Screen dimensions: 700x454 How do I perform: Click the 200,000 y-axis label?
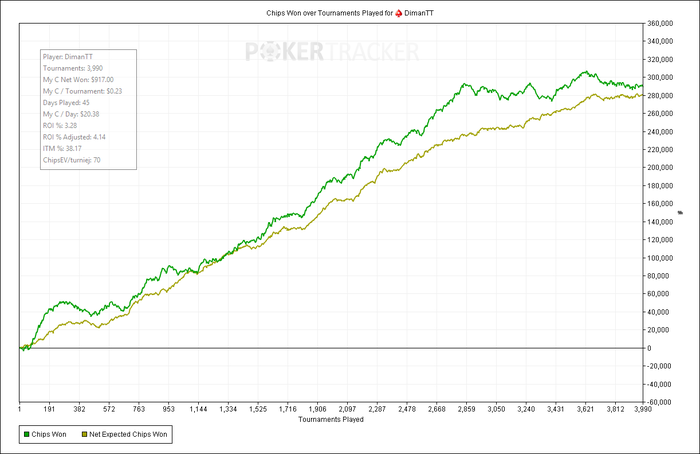click(660, 167)
